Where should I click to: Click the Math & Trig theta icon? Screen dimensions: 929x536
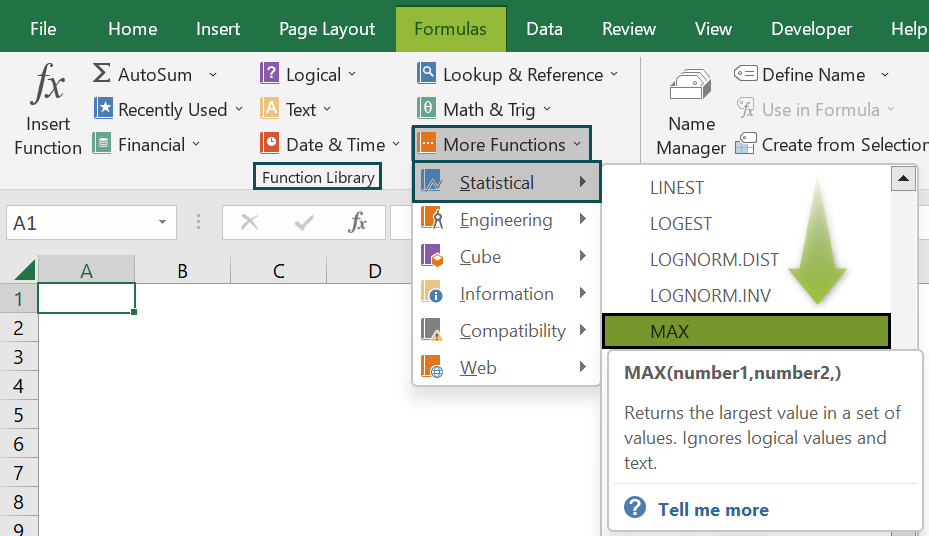click(x=427, y=109)
